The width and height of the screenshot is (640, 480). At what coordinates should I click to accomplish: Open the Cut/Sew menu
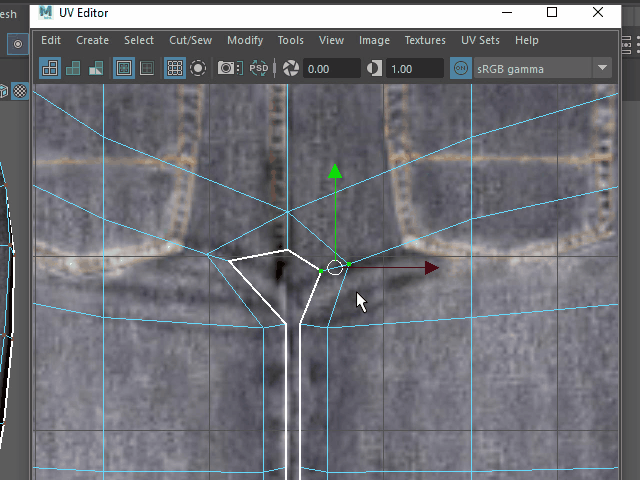pos(190,40)
